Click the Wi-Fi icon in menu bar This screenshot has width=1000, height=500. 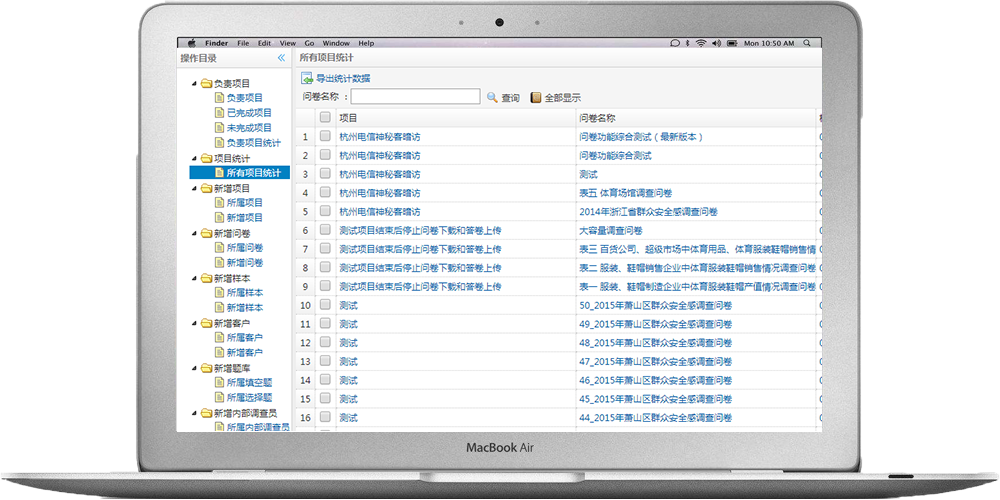click(701, 43)
